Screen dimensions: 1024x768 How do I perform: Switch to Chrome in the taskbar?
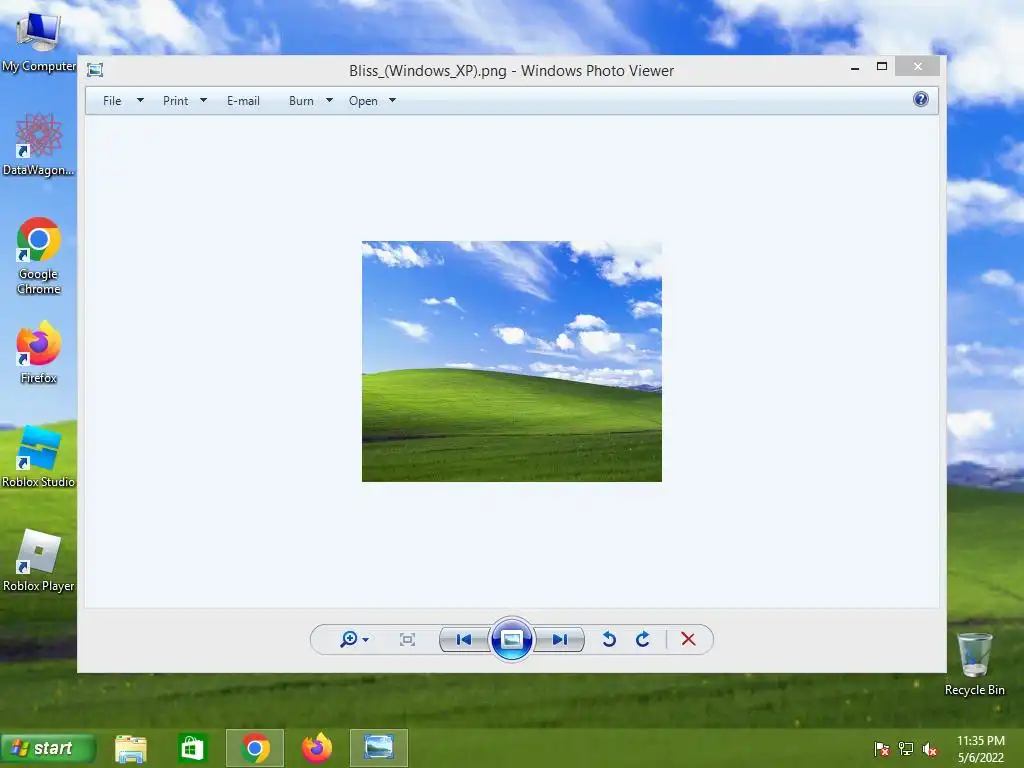255,748
